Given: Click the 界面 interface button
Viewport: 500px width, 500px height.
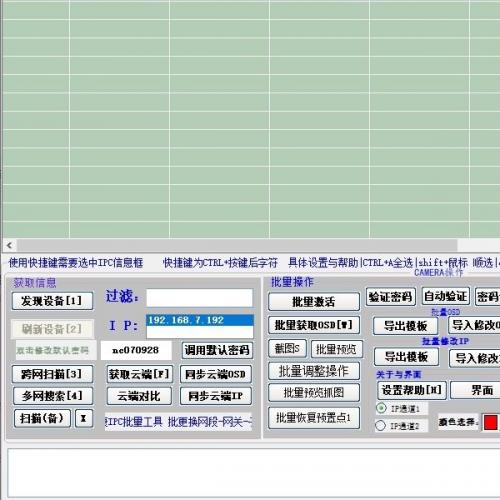Looking at the screenshot, I should pos(475,390).
